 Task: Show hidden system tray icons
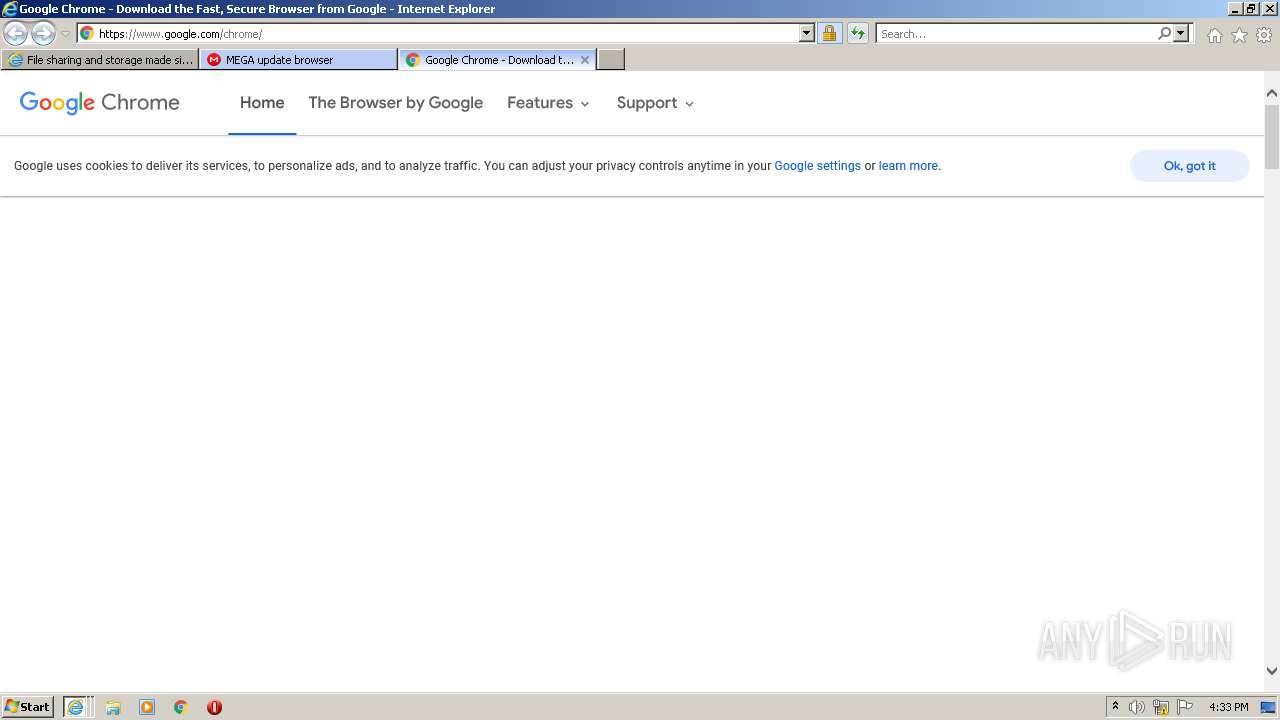[x=1115, y=707]
